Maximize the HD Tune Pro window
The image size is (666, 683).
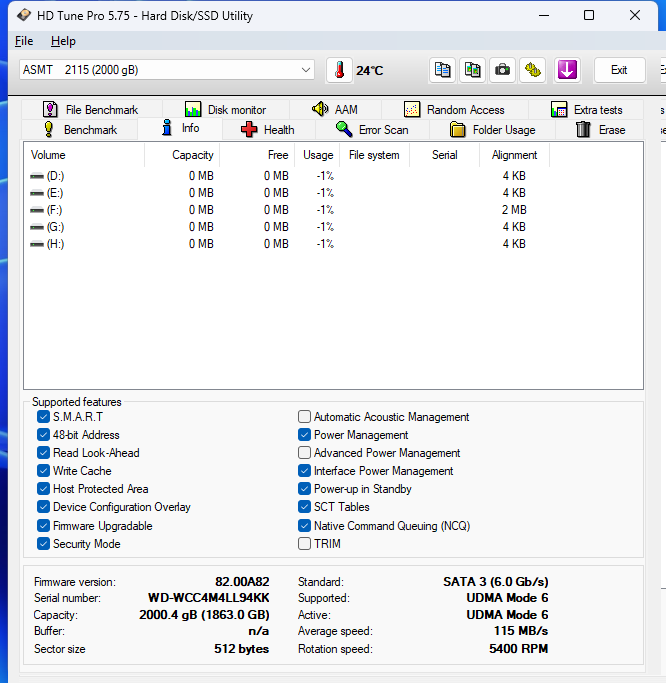point(589,15)
